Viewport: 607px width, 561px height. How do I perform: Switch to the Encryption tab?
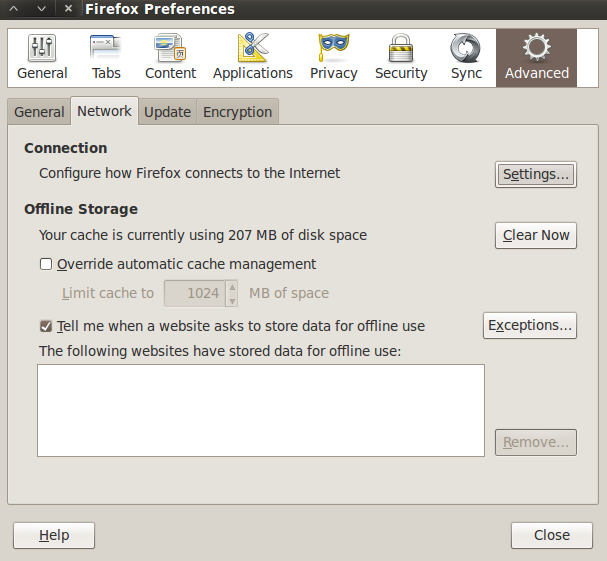click(237, 112)
